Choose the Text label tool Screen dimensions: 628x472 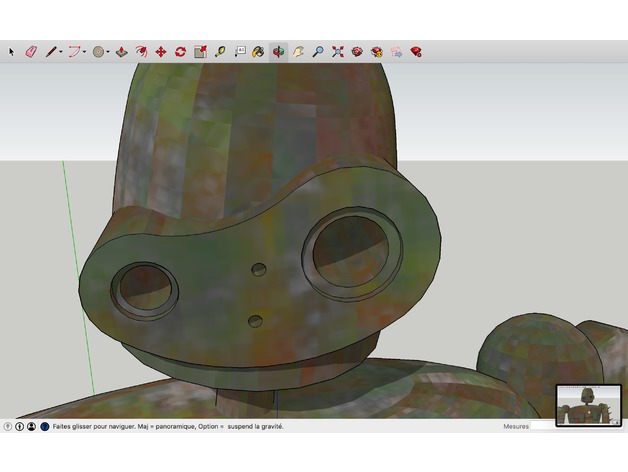[240, 52]
